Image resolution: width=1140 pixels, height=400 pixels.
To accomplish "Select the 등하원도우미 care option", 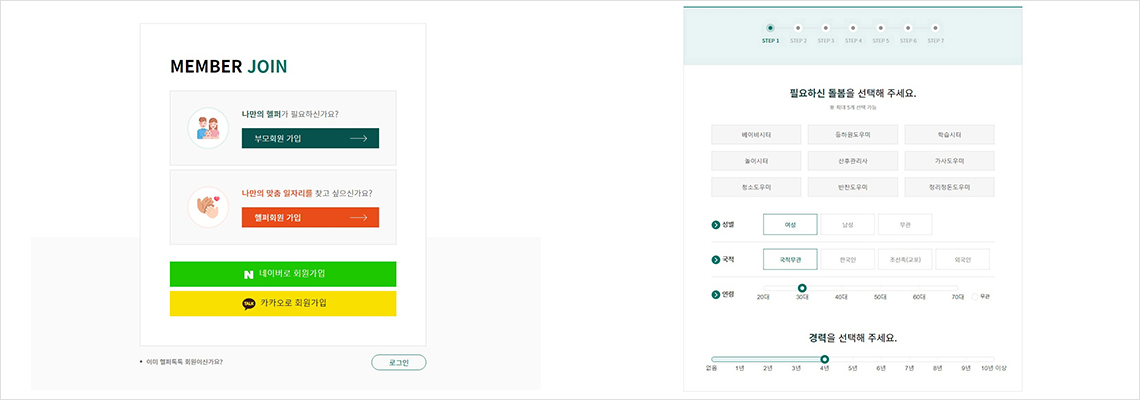I will 853,135.
